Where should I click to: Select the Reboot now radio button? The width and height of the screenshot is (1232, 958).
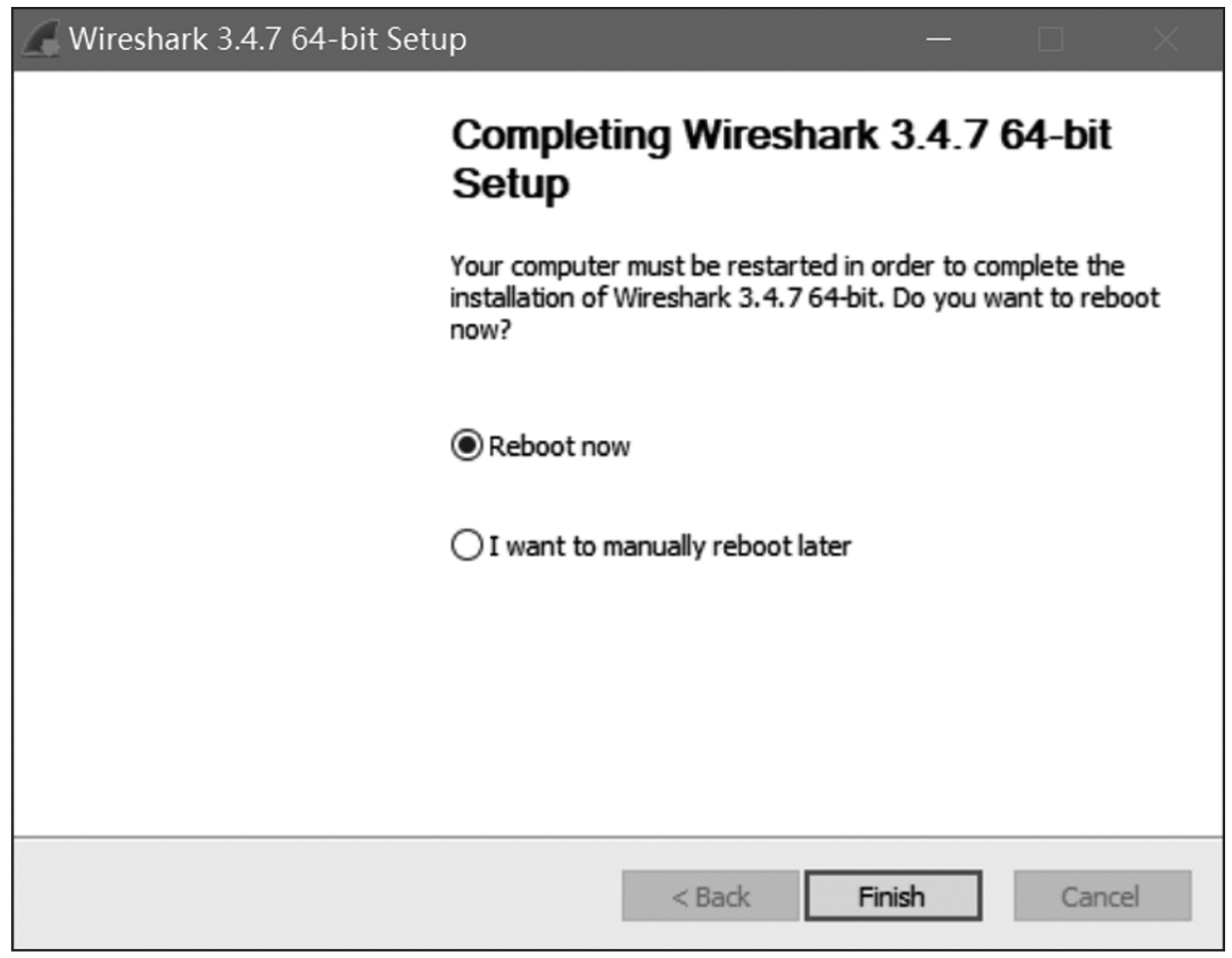pyautogui.click(x=466, y=445)
